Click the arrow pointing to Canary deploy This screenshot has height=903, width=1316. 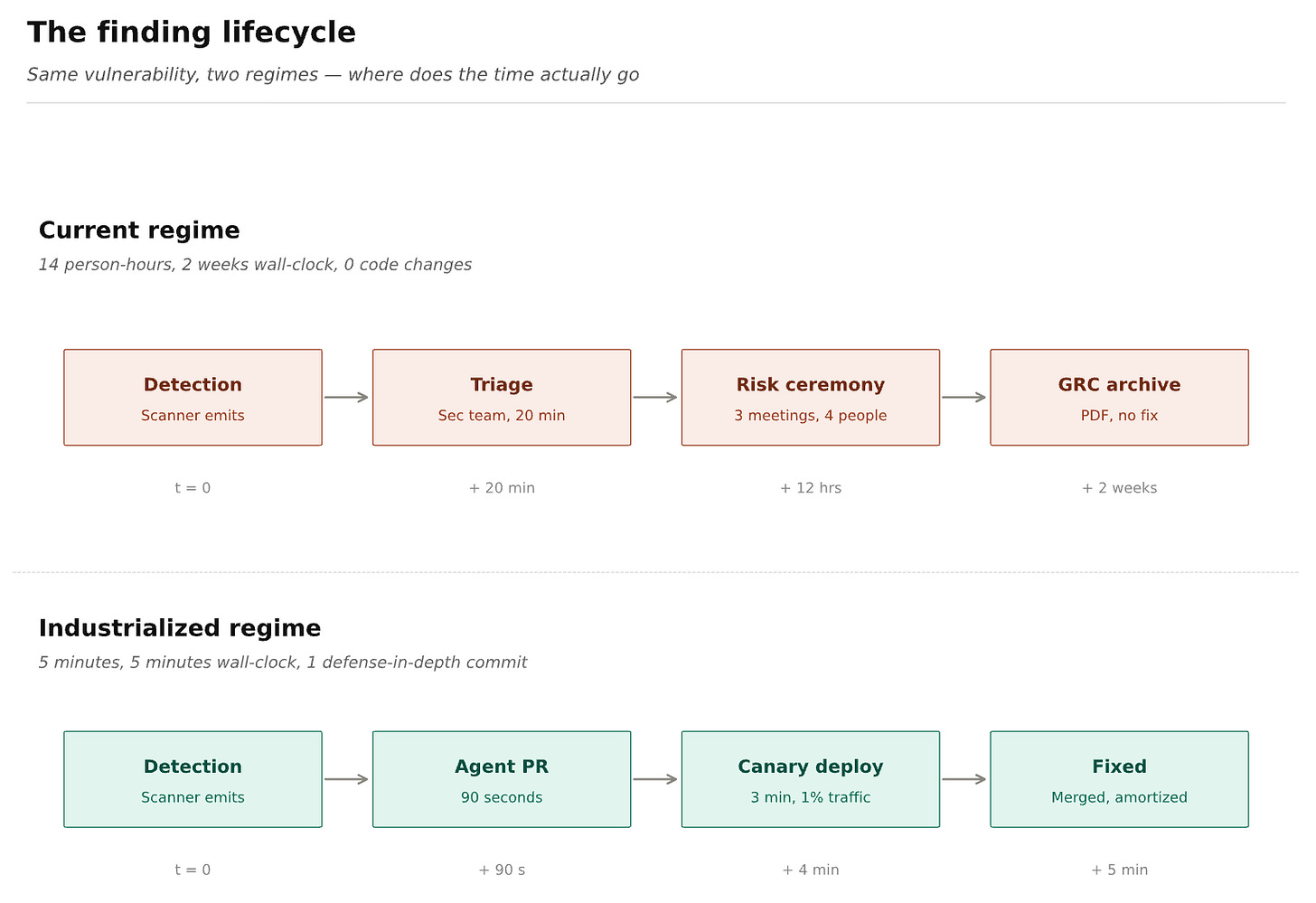pos(656,779)
